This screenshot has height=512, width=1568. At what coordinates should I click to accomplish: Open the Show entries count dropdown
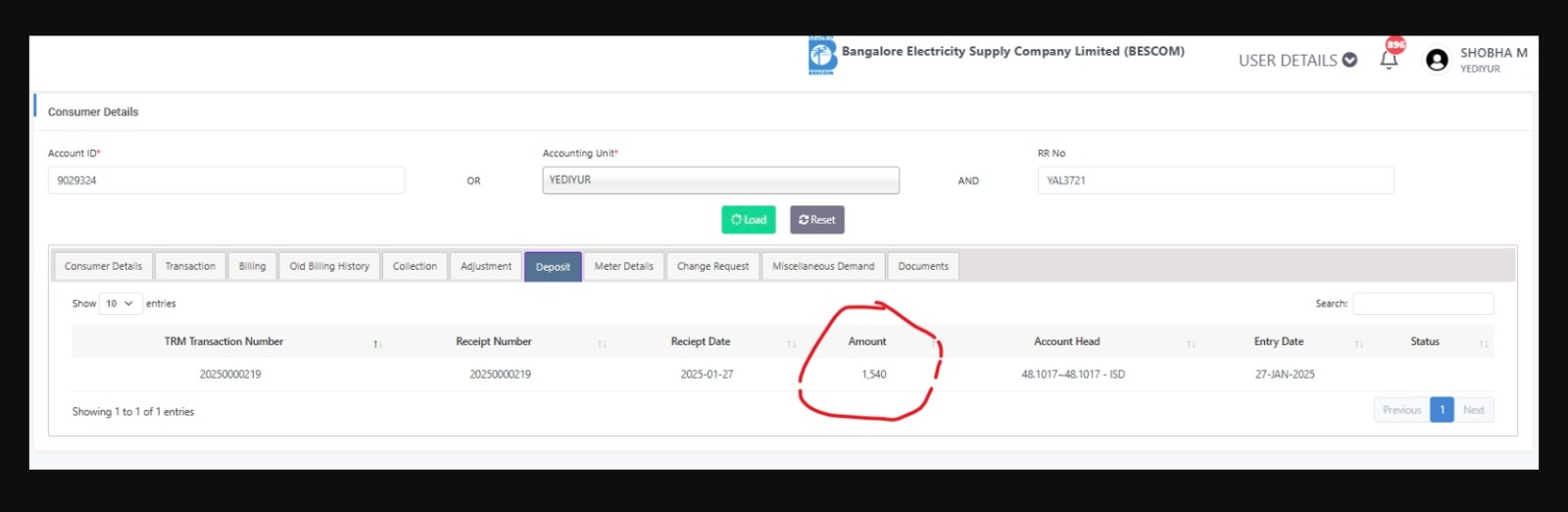(x=121, y=304)
